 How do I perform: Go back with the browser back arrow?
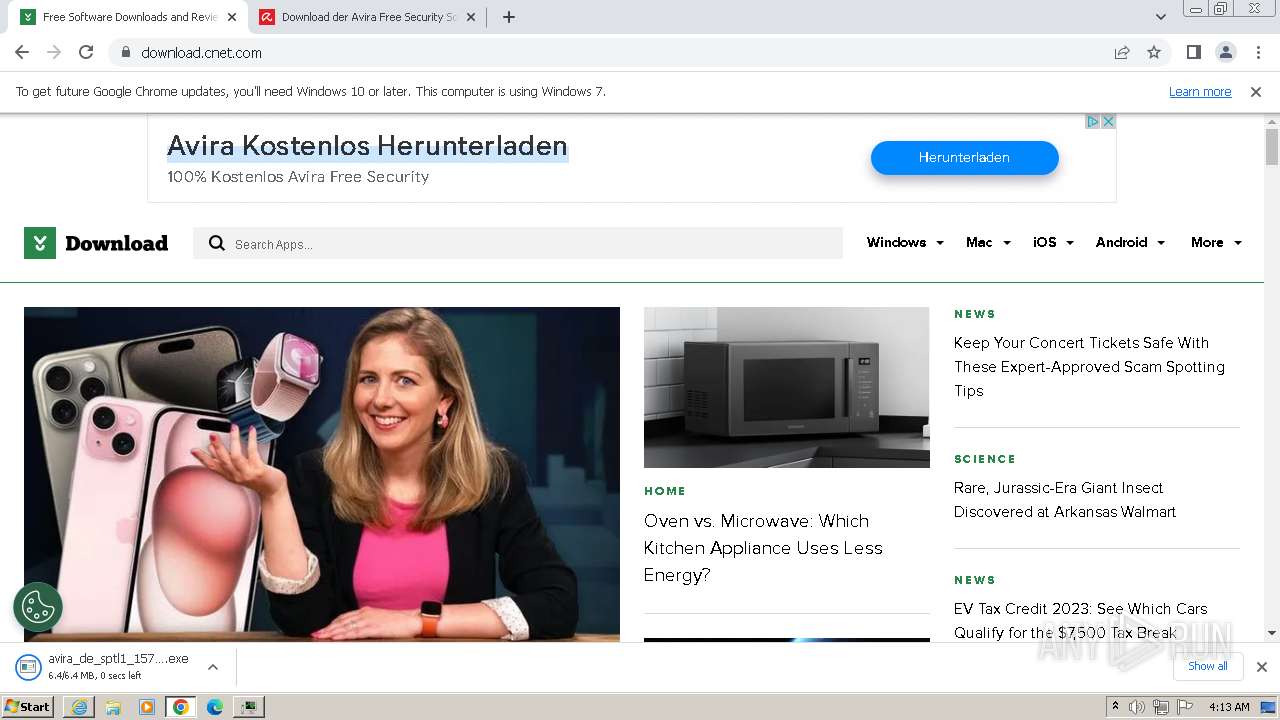22,52
